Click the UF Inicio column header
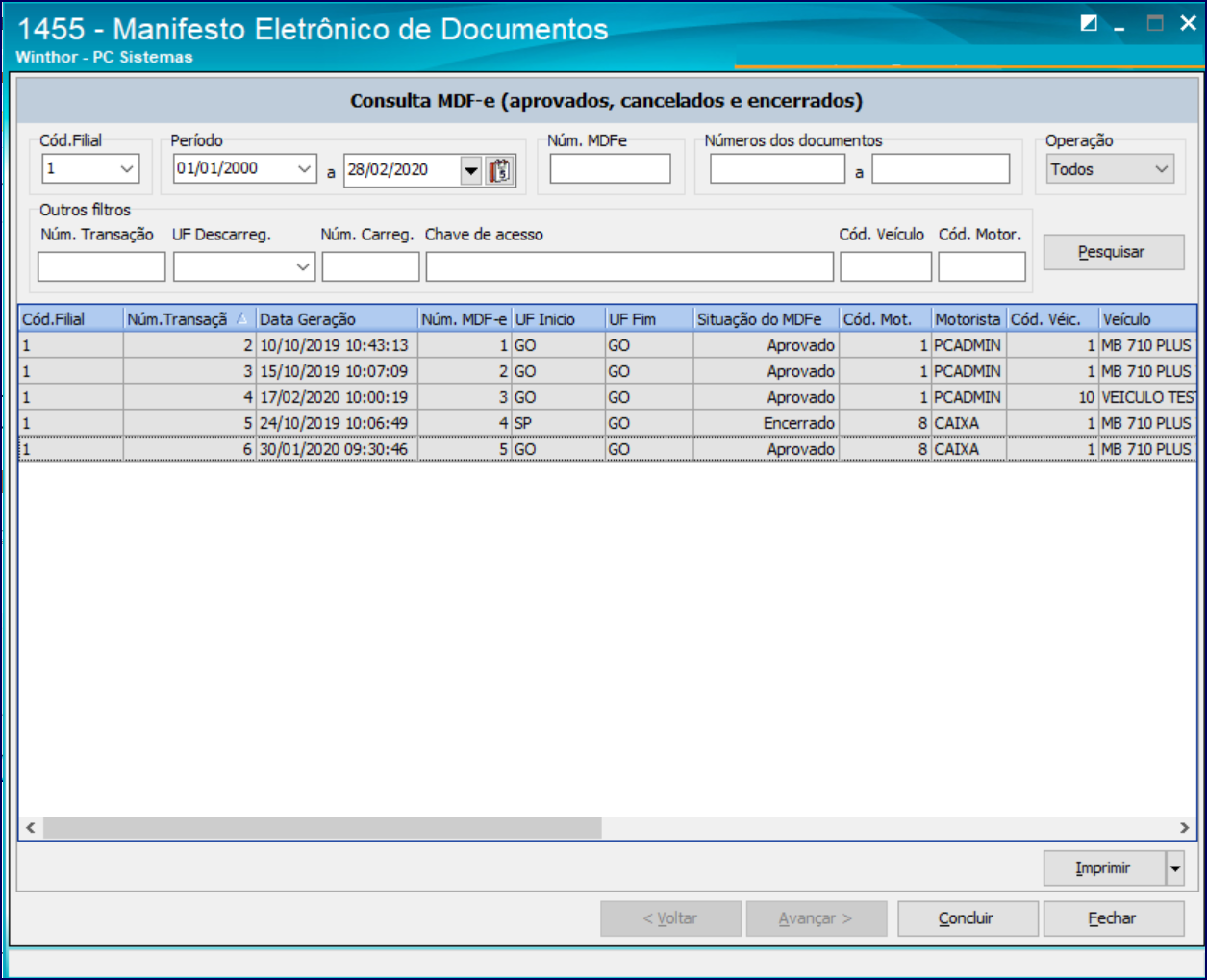The image size is (1207, 980). [x=559, y=319]
